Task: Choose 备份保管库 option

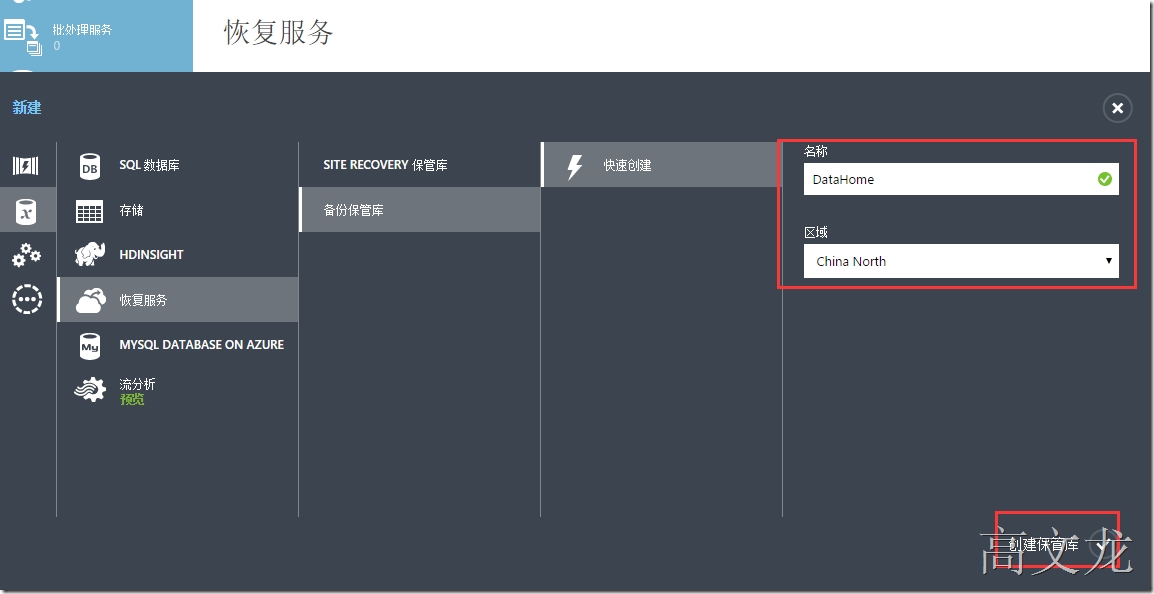Action: coord(420,210)
